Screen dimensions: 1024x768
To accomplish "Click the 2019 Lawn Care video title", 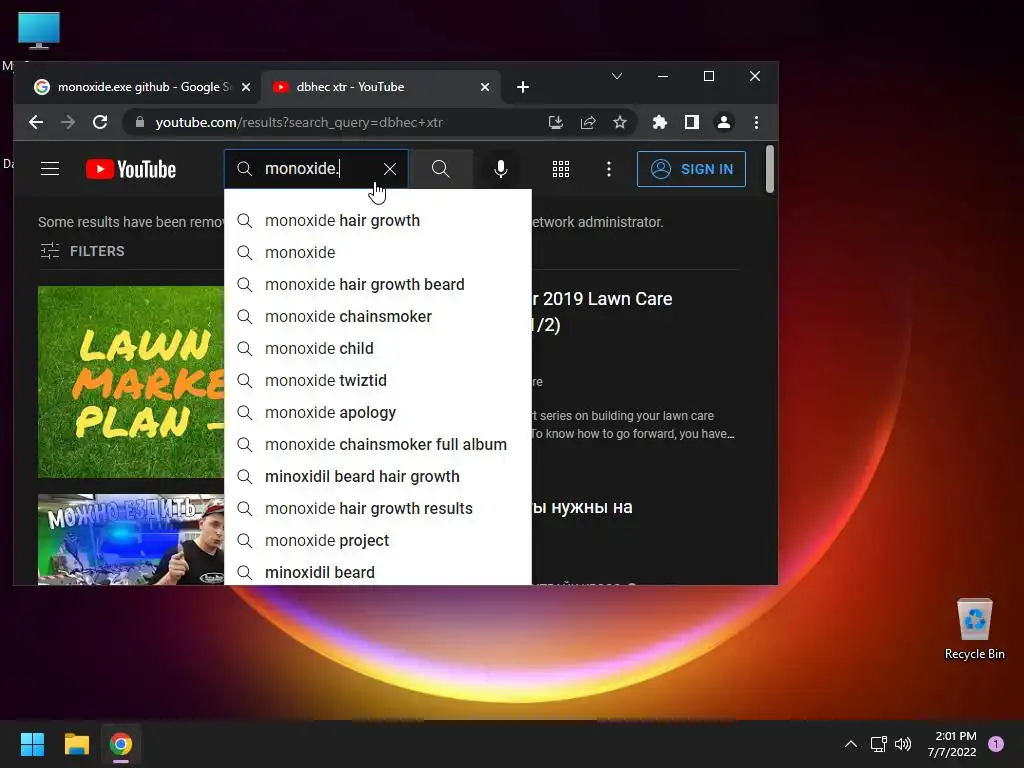I will tap(603, 312).
